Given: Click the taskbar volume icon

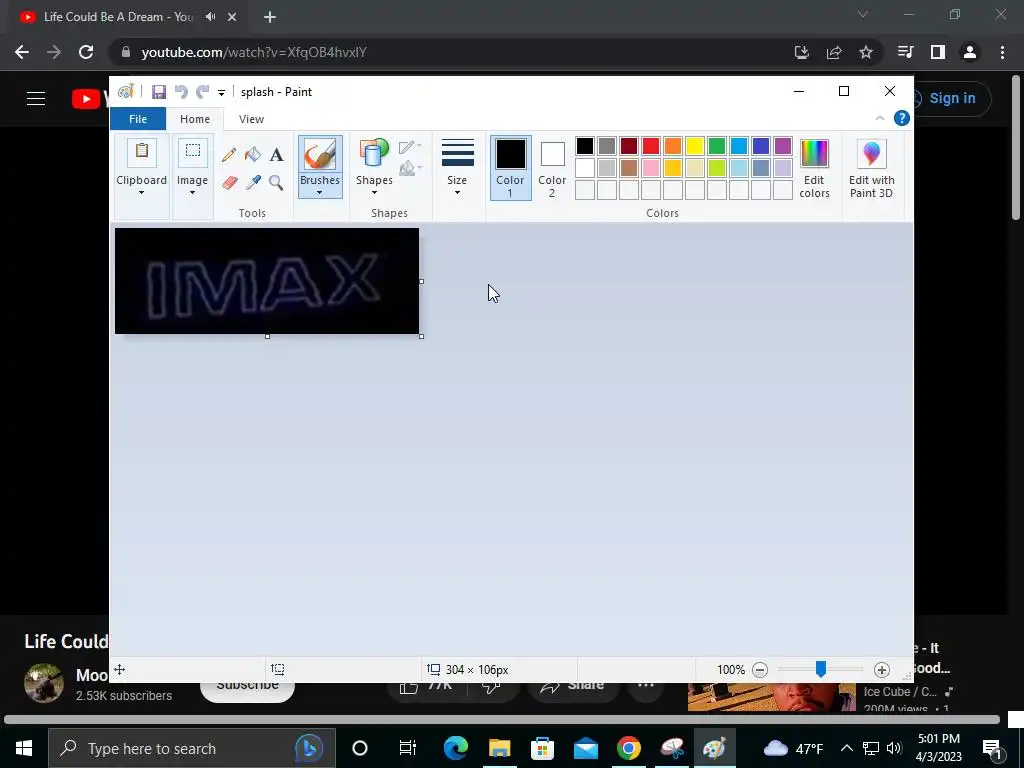Looking at the screenshot, I should [895, 748].
